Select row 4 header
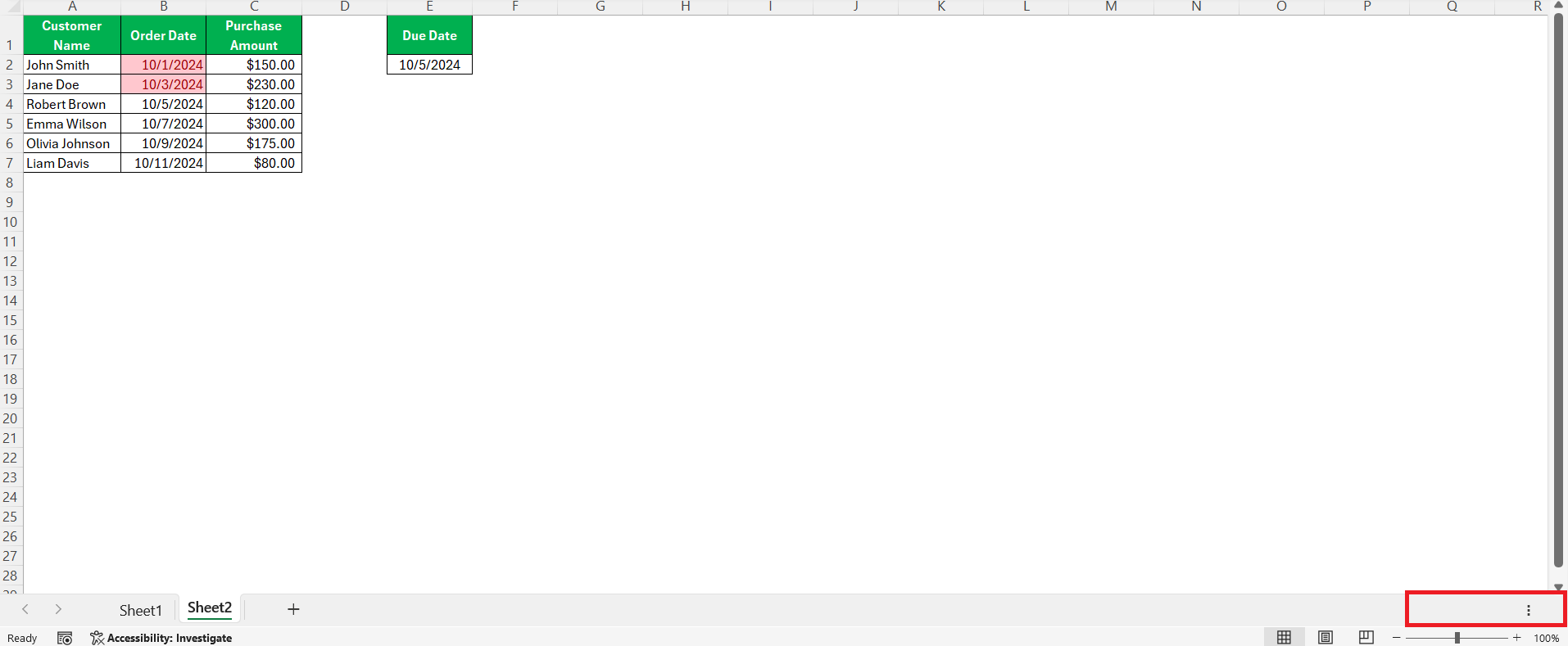 click(10, 104)
